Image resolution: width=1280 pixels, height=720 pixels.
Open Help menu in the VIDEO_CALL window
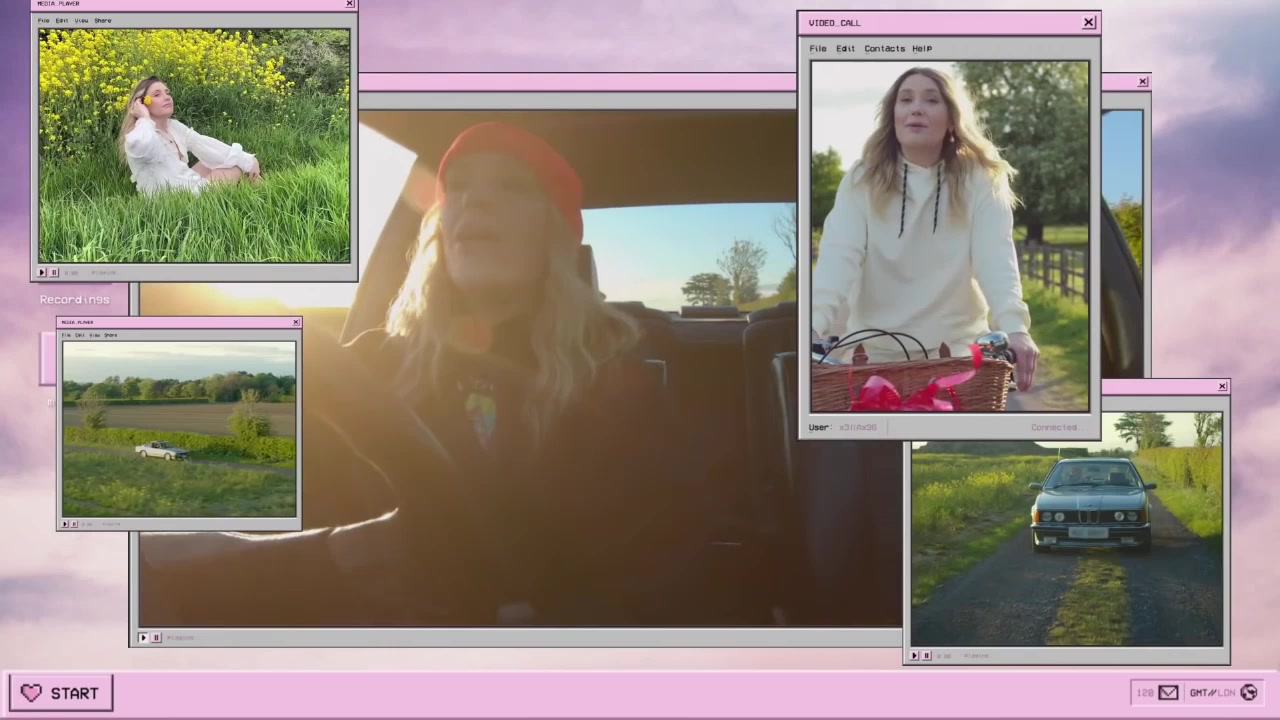tap(922, 48)
